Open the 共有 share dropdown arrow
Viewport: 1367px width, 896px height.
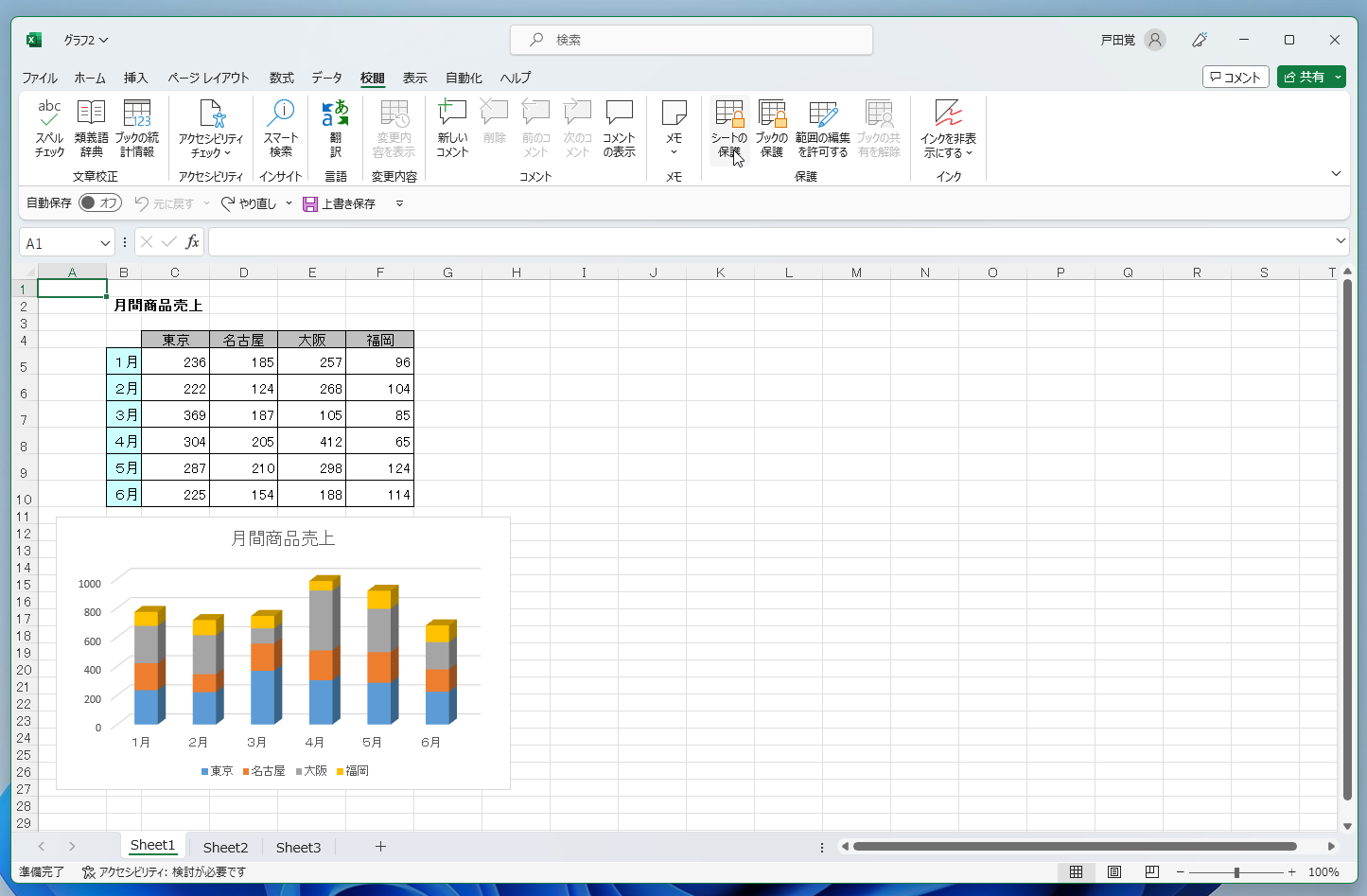click(1339, 77)
